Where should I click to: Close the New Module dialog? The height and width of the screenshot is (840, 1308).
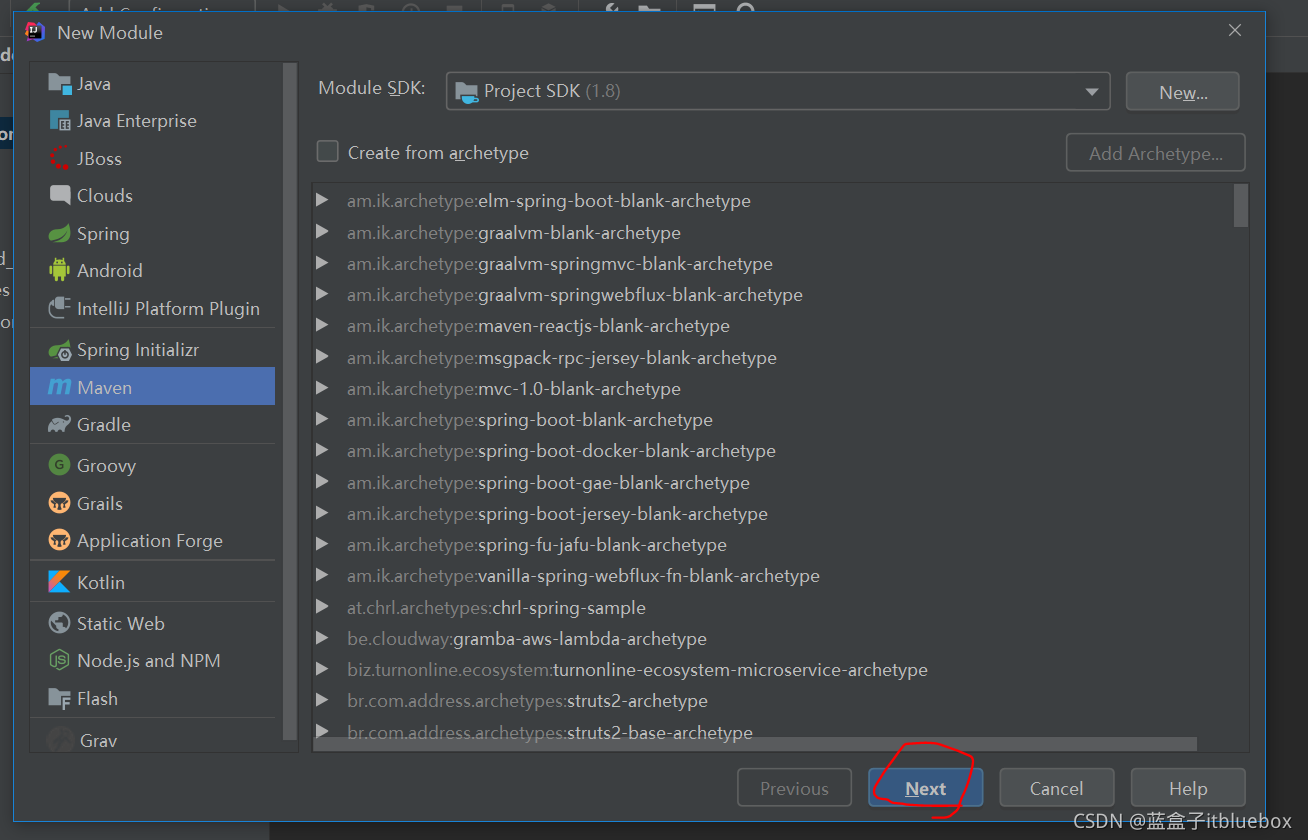coord(1235,31)
